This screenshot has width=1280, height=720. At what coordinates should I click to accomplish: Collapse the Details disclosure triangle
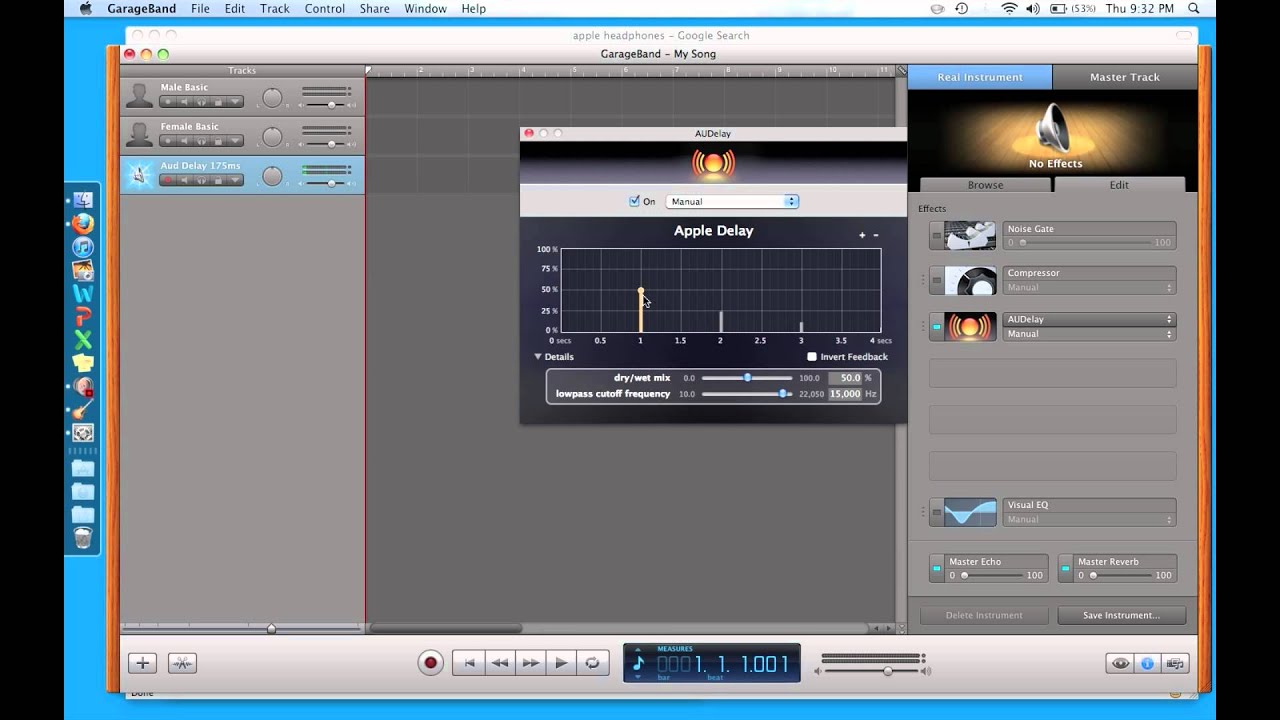[538, 357]
